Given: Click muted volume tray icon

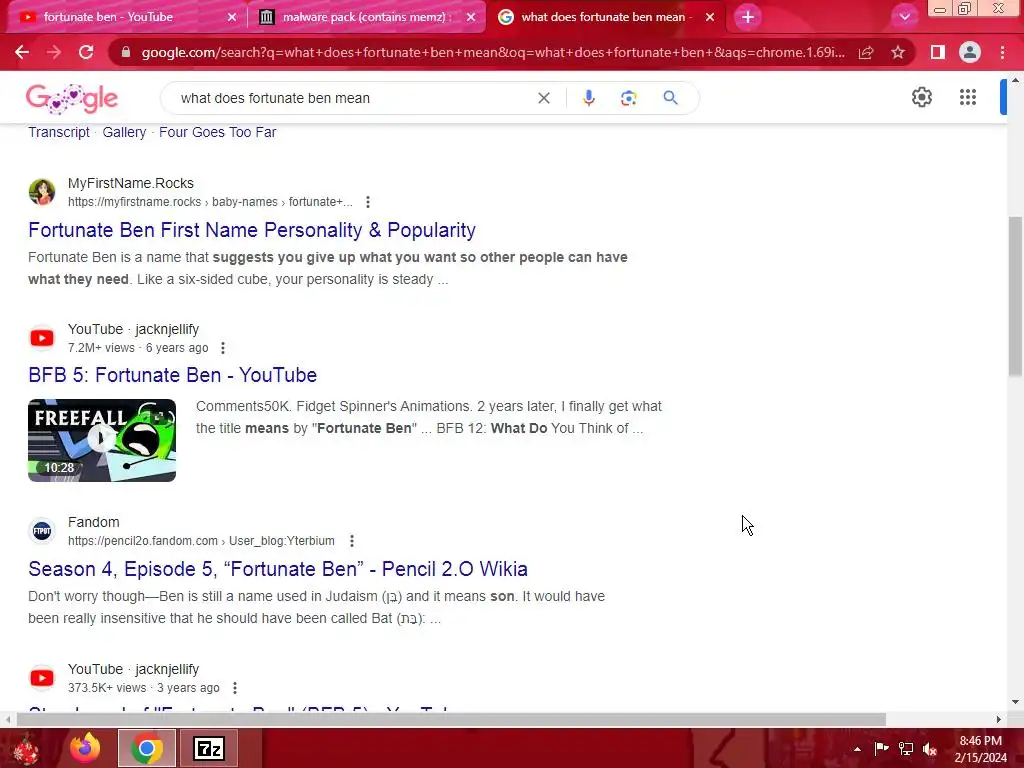Looking at the screenshot, I should point(930,749).
